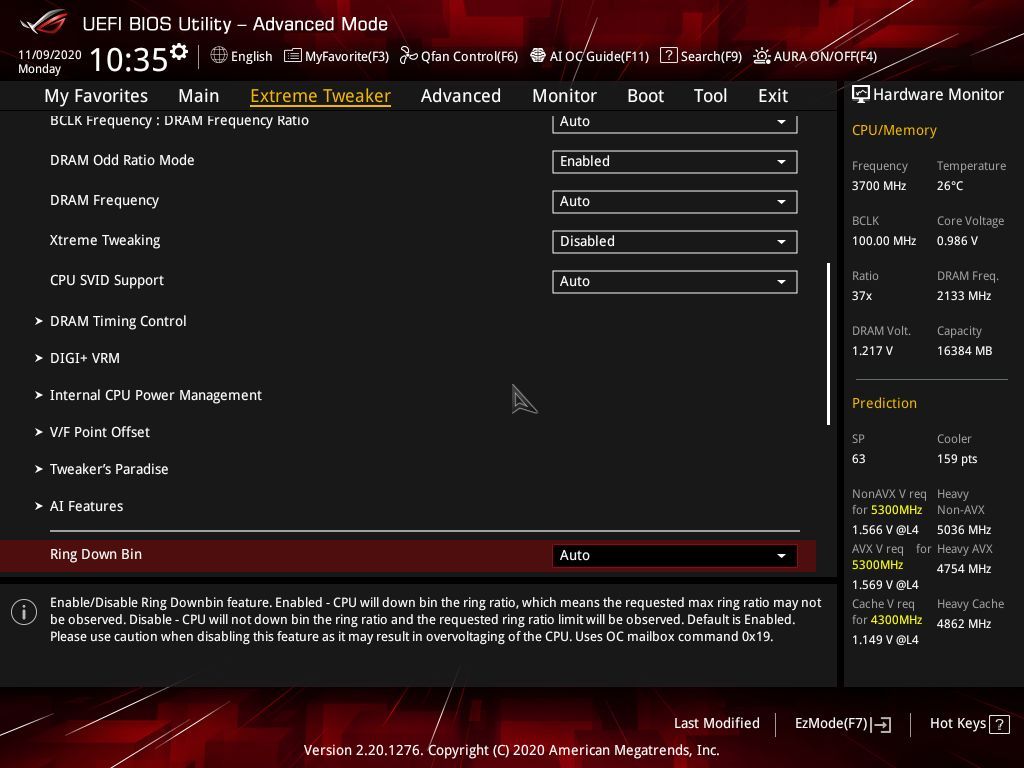1024x768 pixels.
Task: Switch to Main tab
Action: click(x=199, y=96)
